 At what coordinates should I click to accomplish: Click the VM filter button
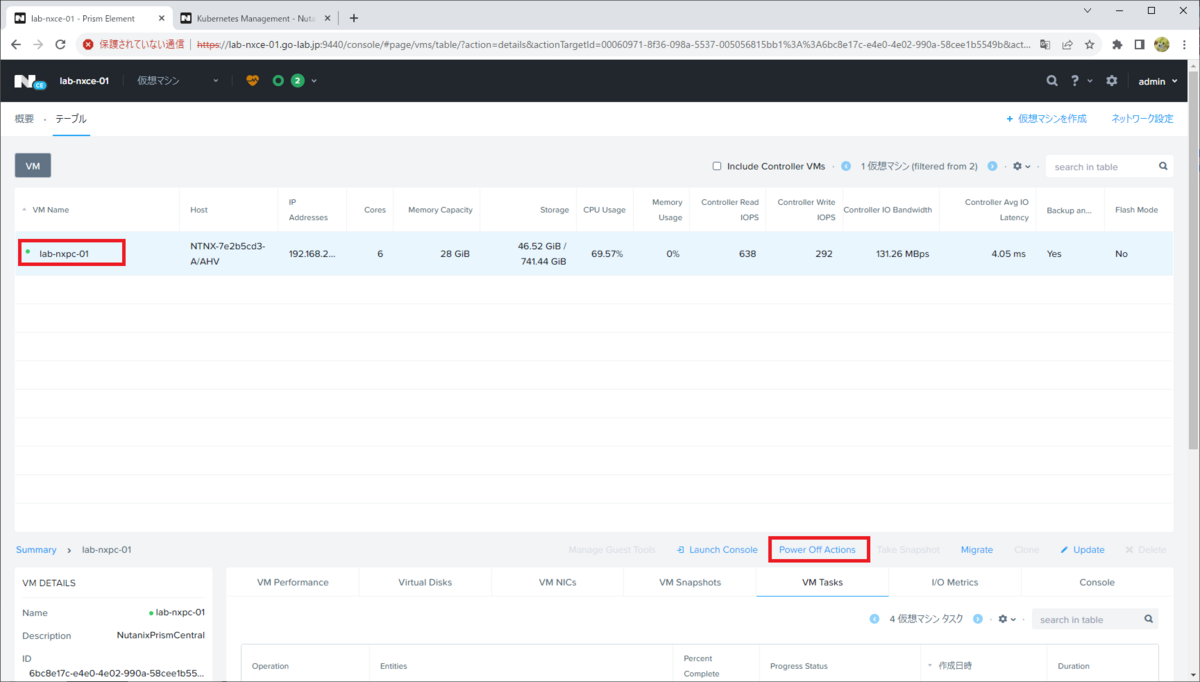33,166
